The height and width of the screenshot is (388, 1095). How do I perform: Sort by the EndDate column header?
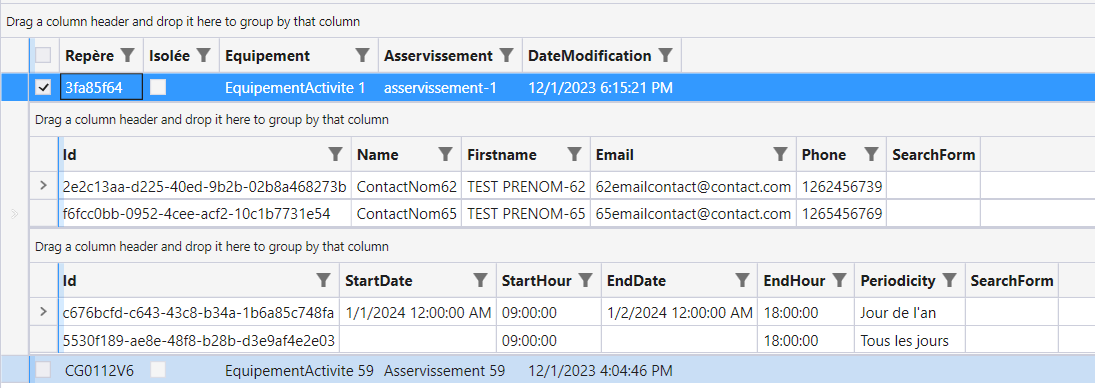click(x=635, y=281)
